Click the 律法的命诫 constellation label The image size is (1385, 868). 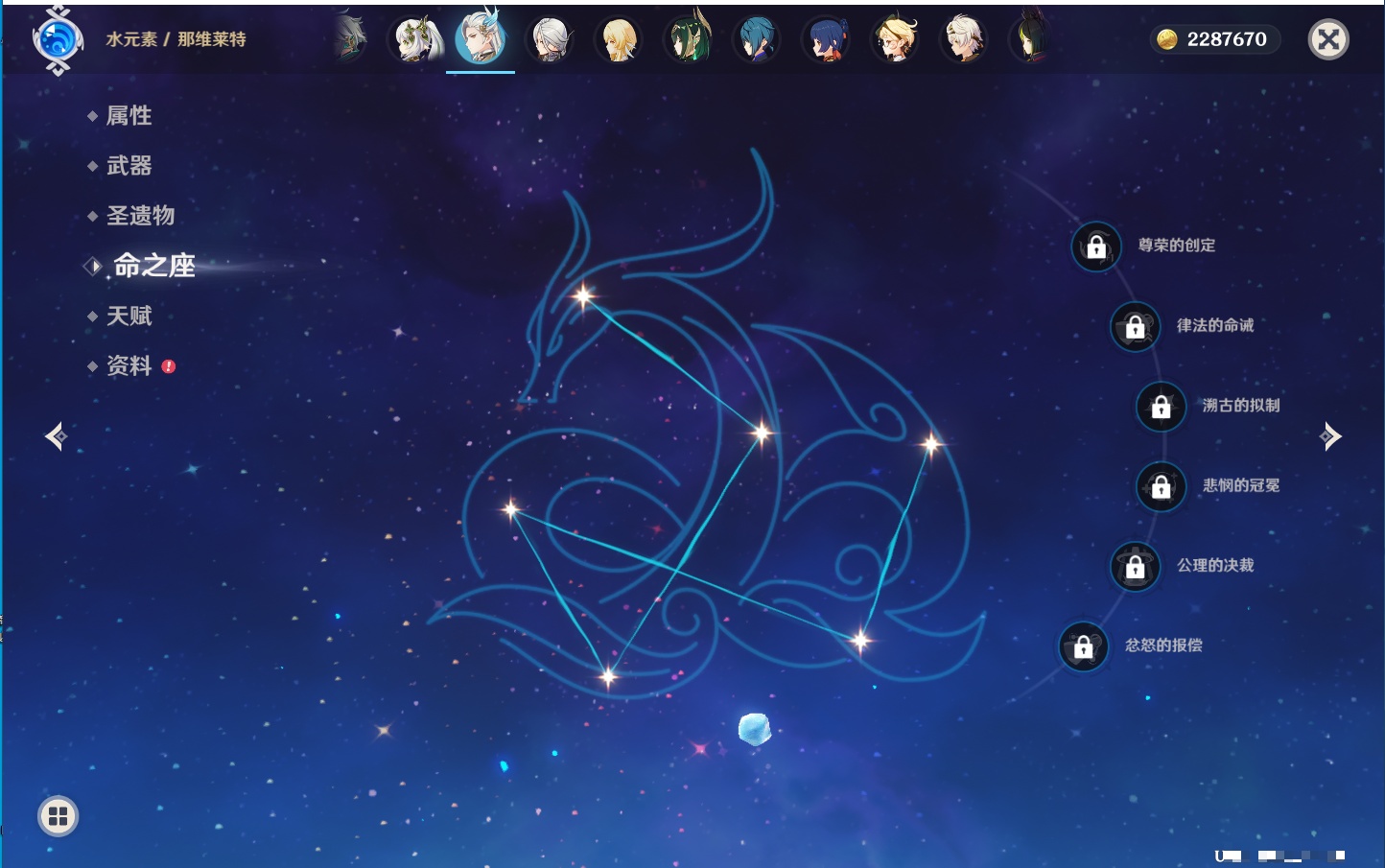click(x=1215, y=326)
